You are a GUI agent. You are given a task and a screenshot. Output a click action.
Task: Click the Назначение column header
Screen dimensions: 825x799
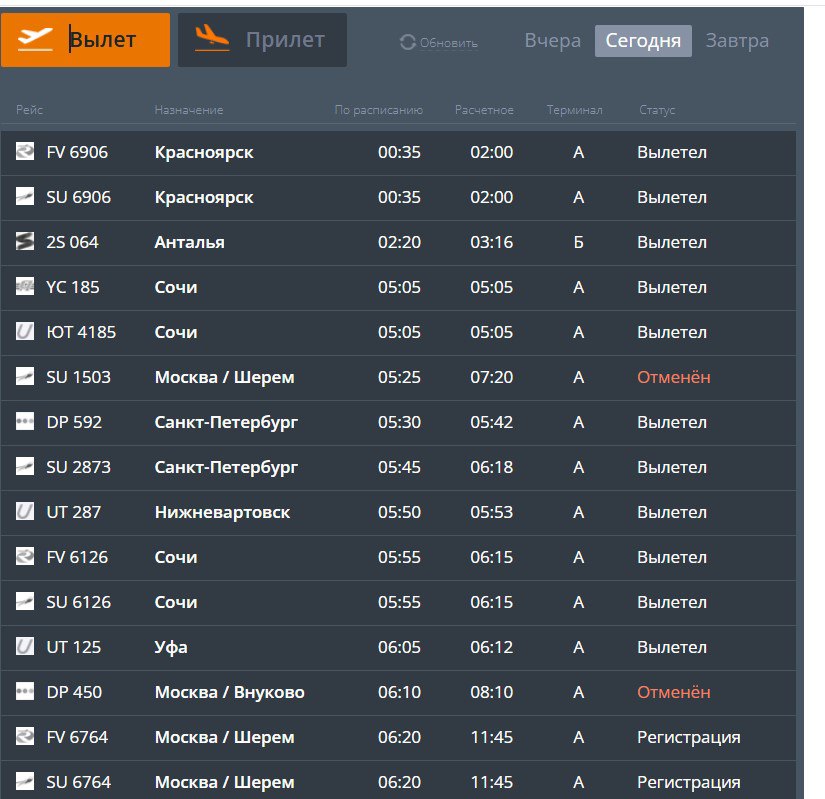click(x=189, y=110)
